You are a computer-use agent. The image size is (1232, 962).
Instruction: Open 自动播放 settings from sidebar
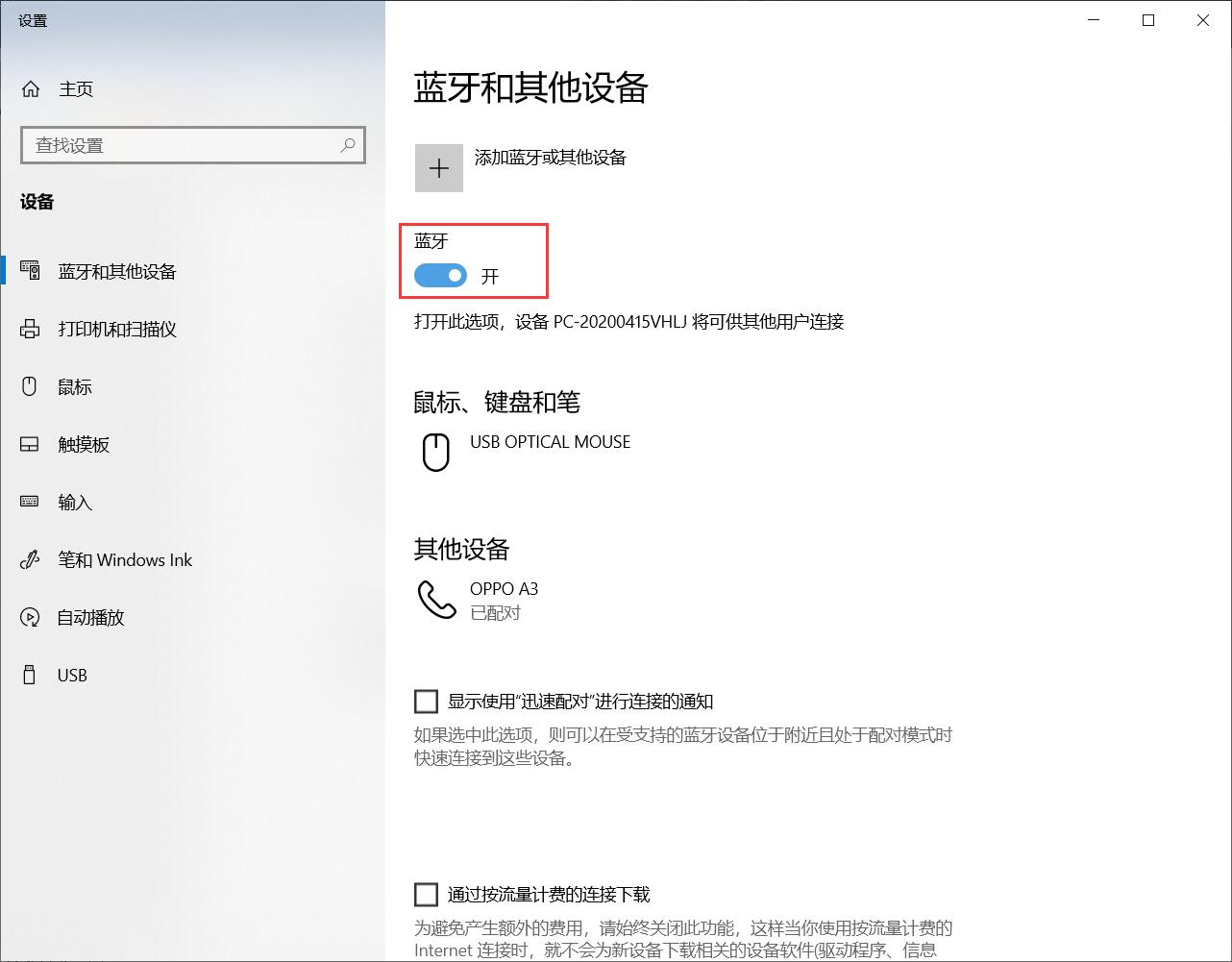point(30,617)
